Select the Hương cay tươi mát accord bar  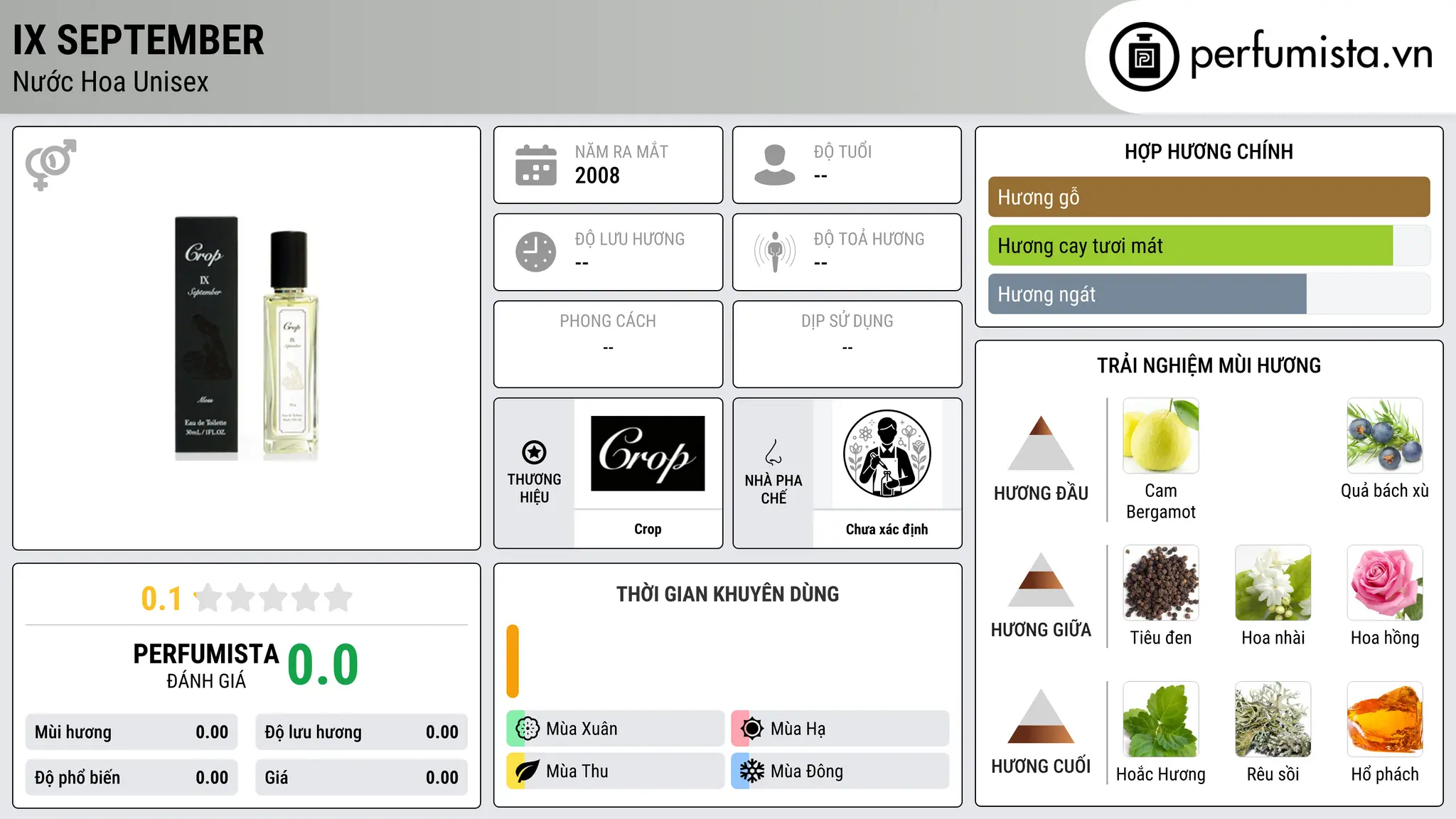1209,245
